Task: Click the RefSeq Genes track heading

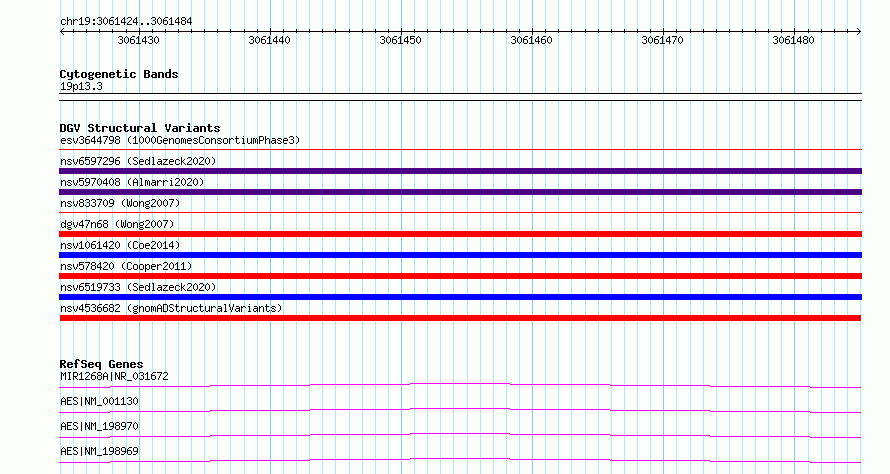Action: coord(101,364)
